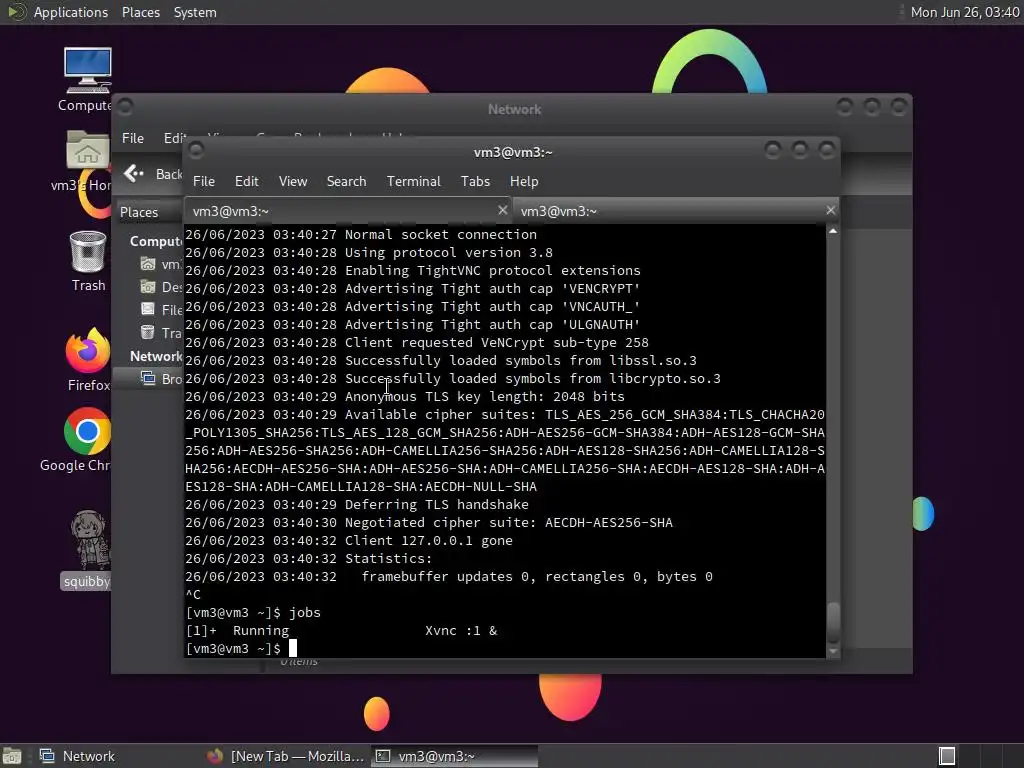
Task: Open the terminal File menu
Action: pyautogui.click(x=204, y=182)
